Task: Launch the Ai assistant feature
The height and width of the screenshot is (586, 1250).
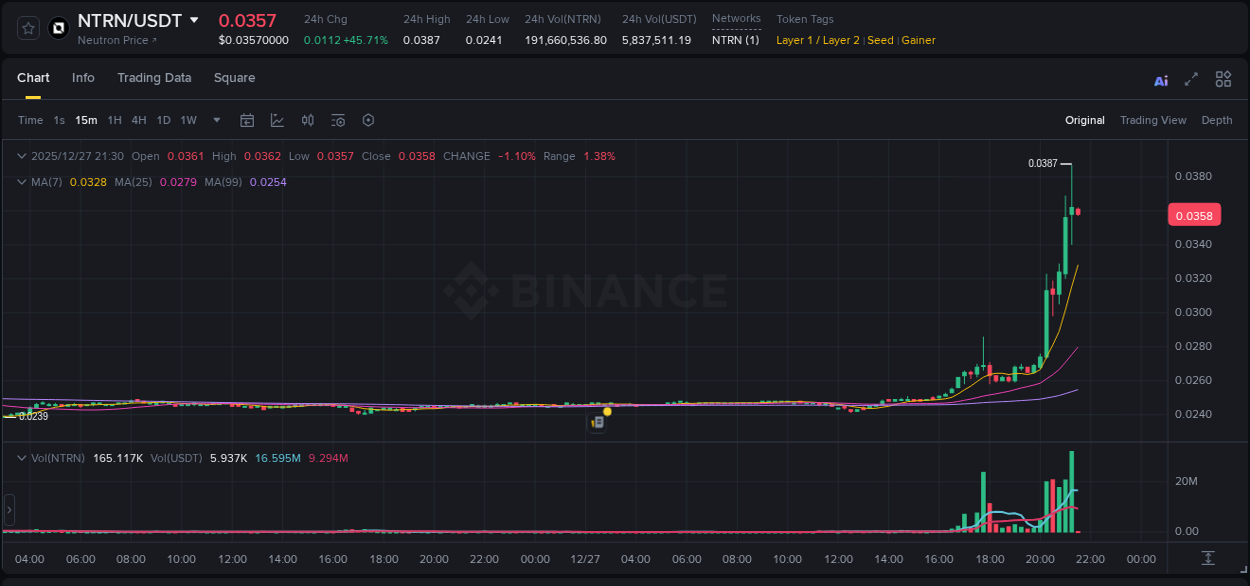Action: 1160,79
